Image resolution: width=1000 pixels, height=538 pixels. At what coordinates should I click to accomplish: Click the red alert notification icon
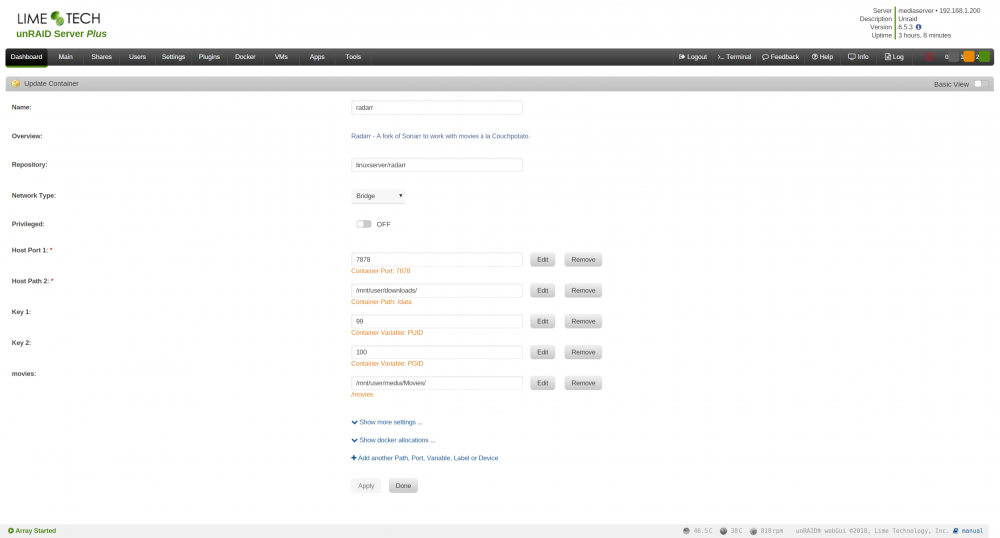pyautogui.click(x=929, y=57)
